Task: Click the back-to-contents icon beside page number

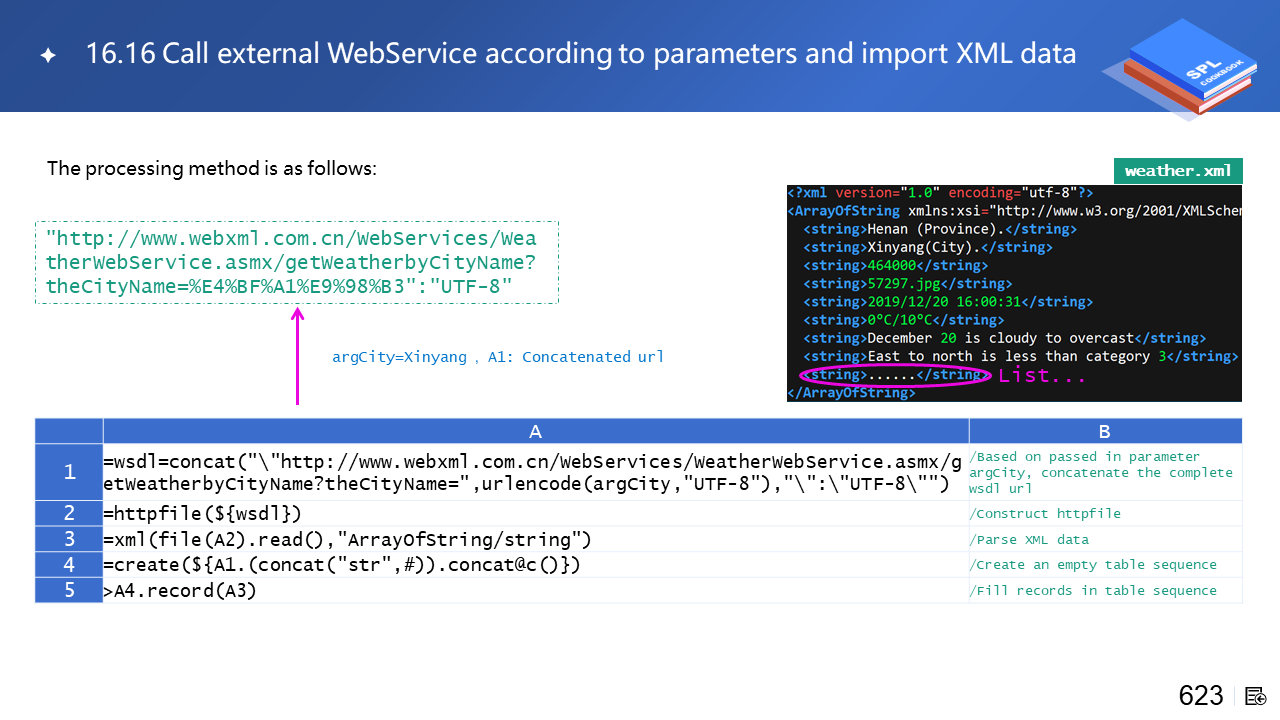Action: (x=1256, y=696)
